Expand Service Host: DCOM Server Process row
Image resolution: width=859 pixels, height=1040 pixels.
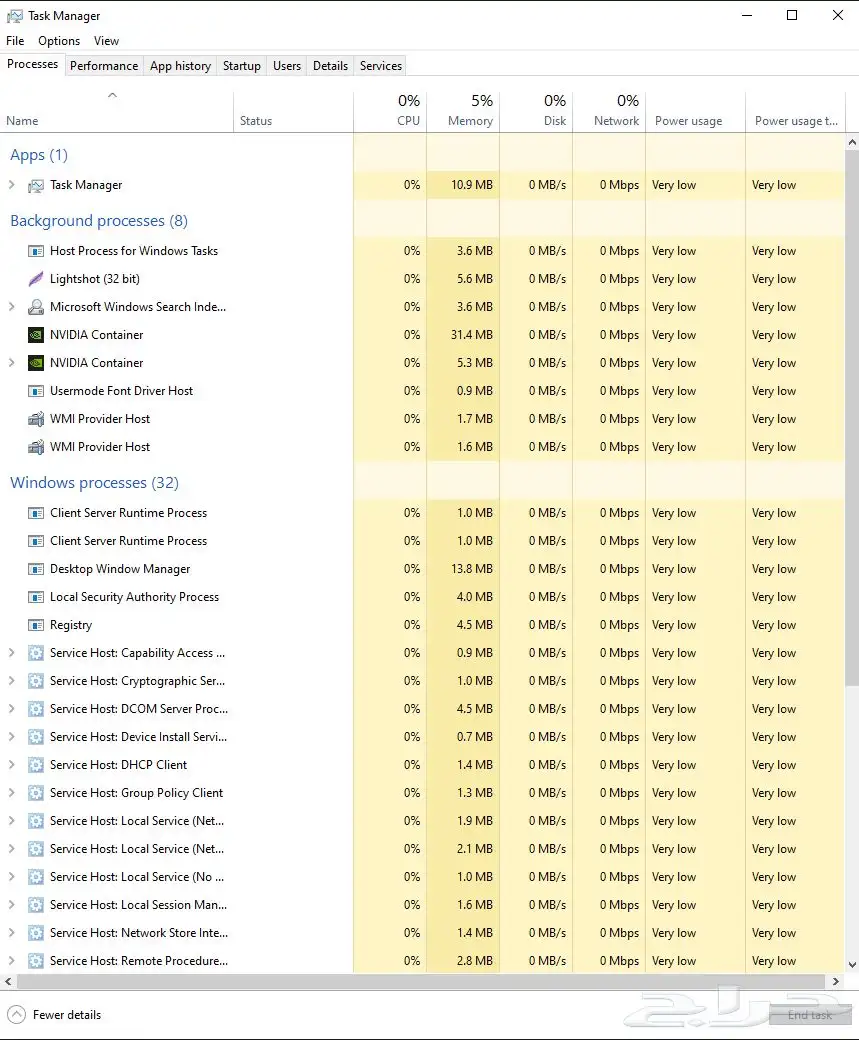click(11, 708)
